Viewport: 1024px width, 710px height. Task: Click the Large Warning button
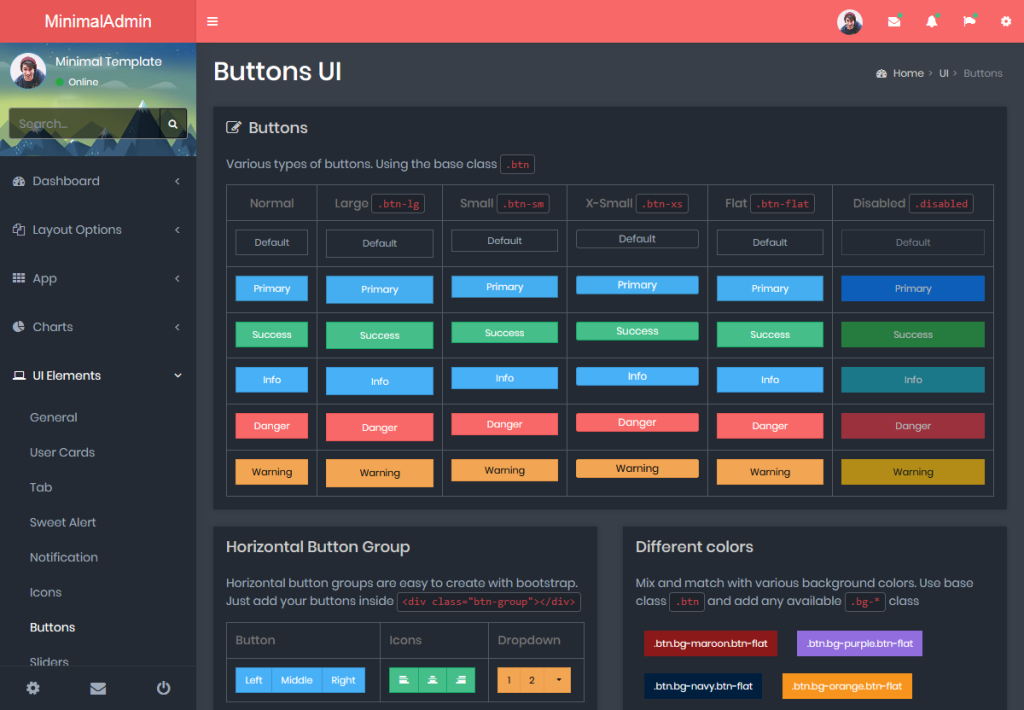(379, 473)
